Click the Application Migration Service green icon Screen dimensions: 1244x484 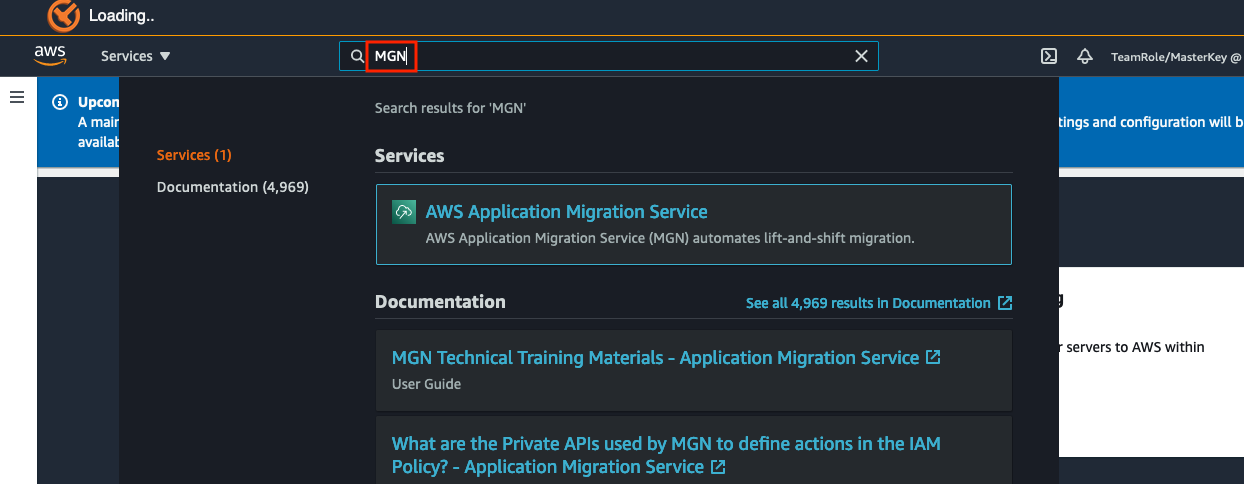[x=404, y=212]
